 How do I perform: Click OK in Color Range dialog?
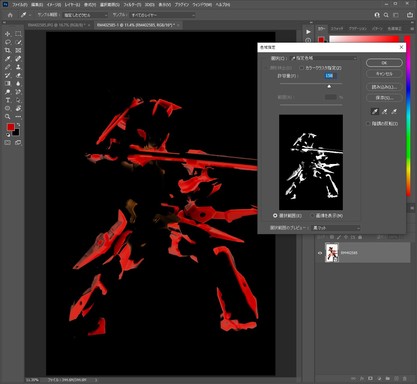[x=384, y=63]
